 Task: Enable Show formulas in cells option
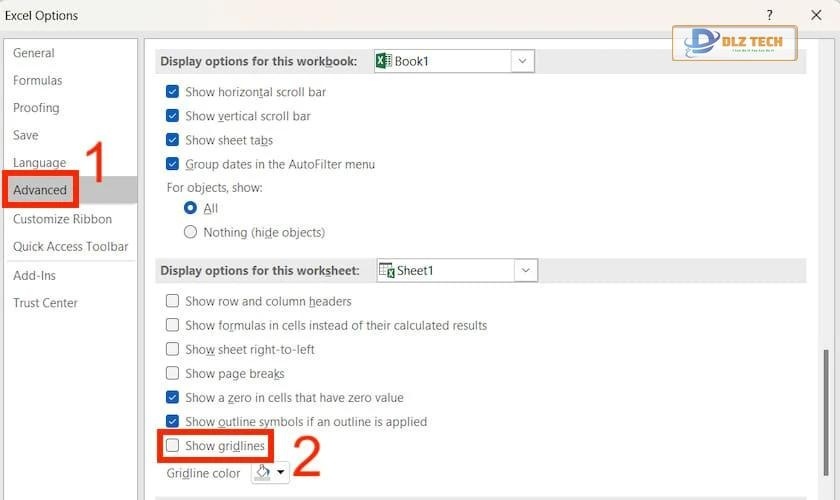point(172,325)
